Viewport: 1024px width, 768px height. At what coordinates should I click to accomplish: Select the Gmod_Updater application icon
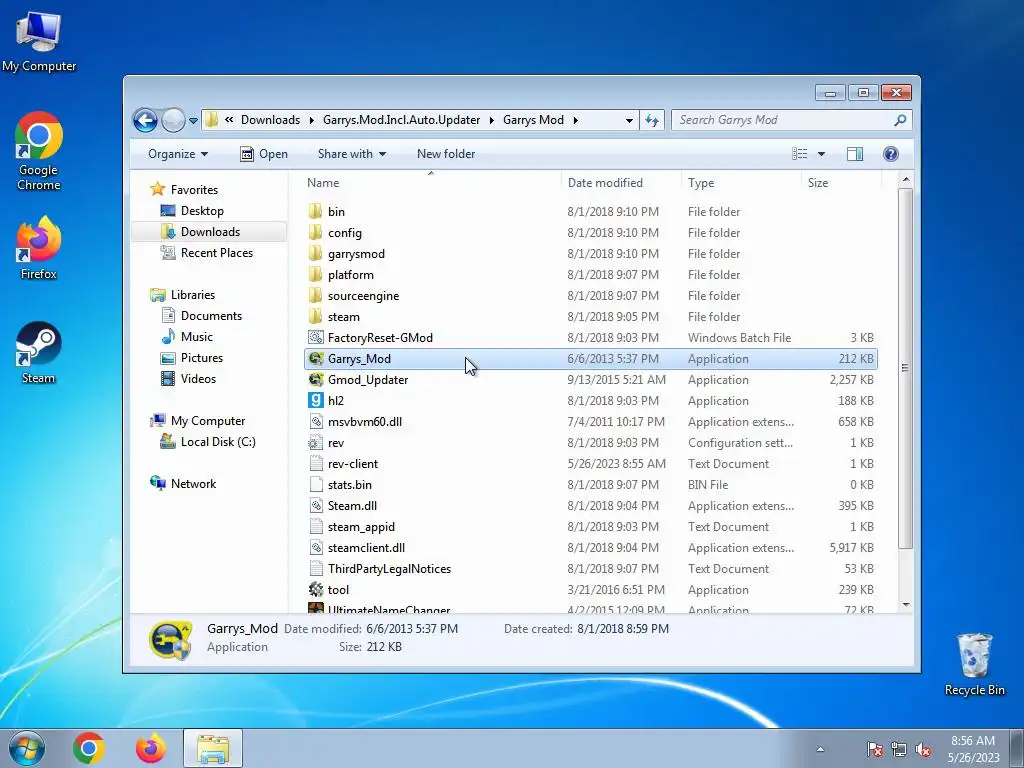coord(316,379)
